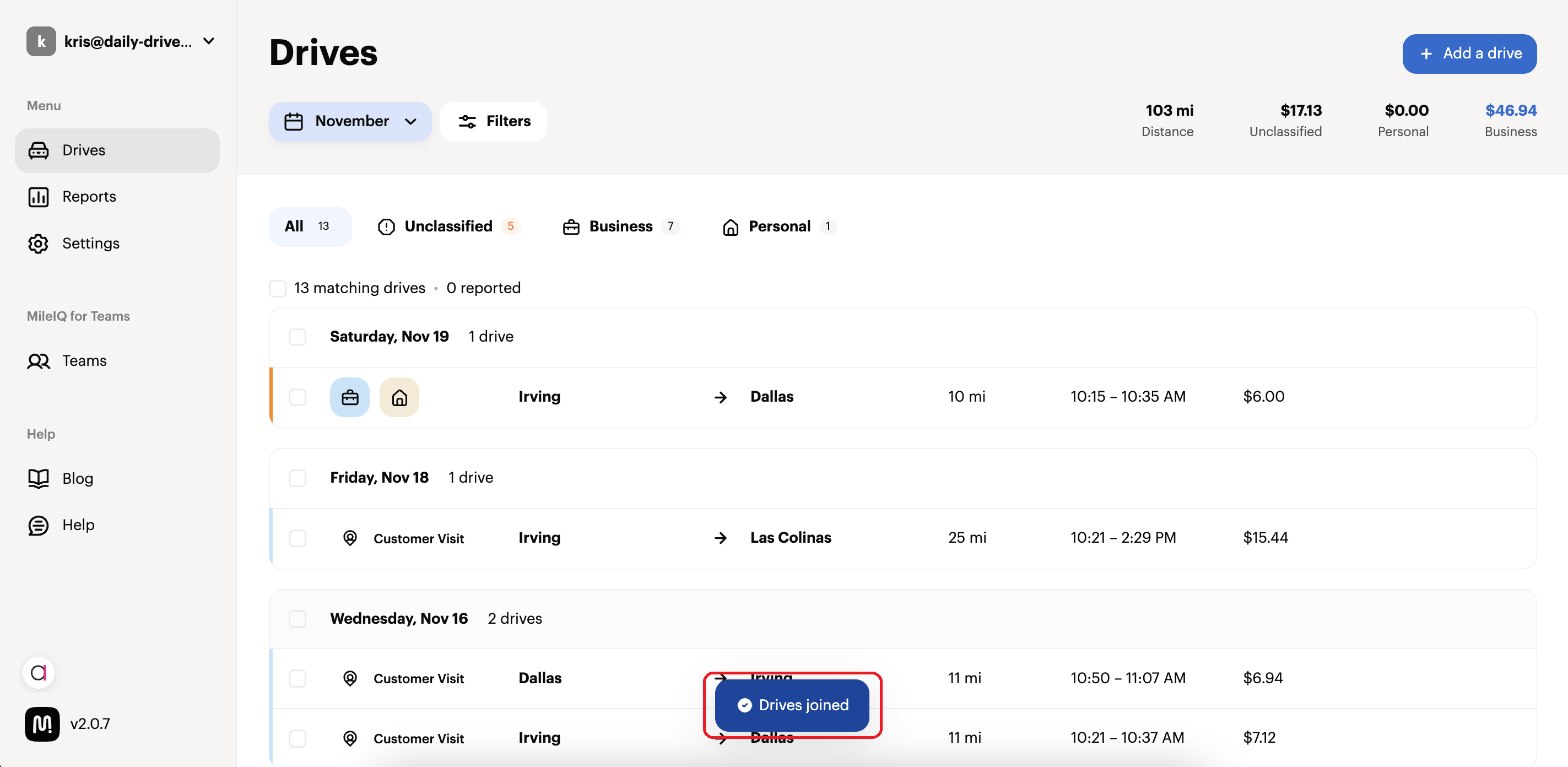Viewport: 1568px width, 767px height.
Task: Click the $15.44 drive value
Action: [1266, 538]
